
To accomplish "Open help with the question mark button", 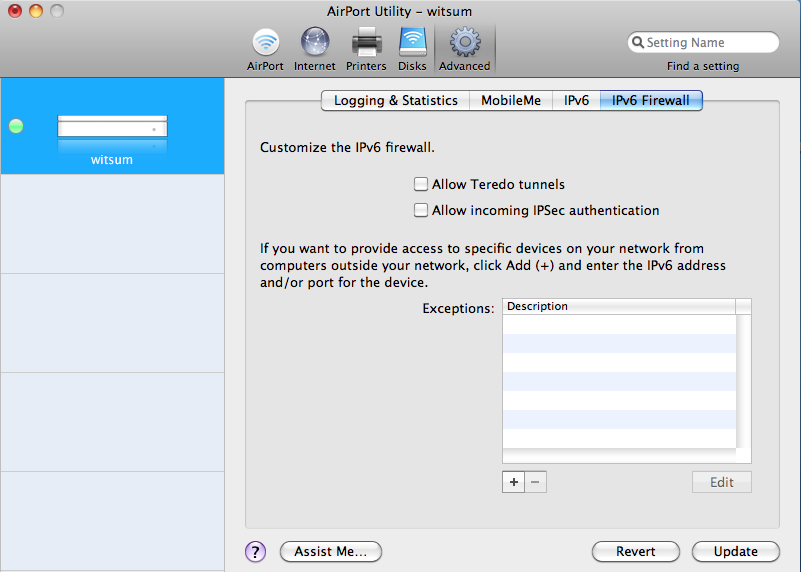I will pyautogui.click(x=255, y=552).
